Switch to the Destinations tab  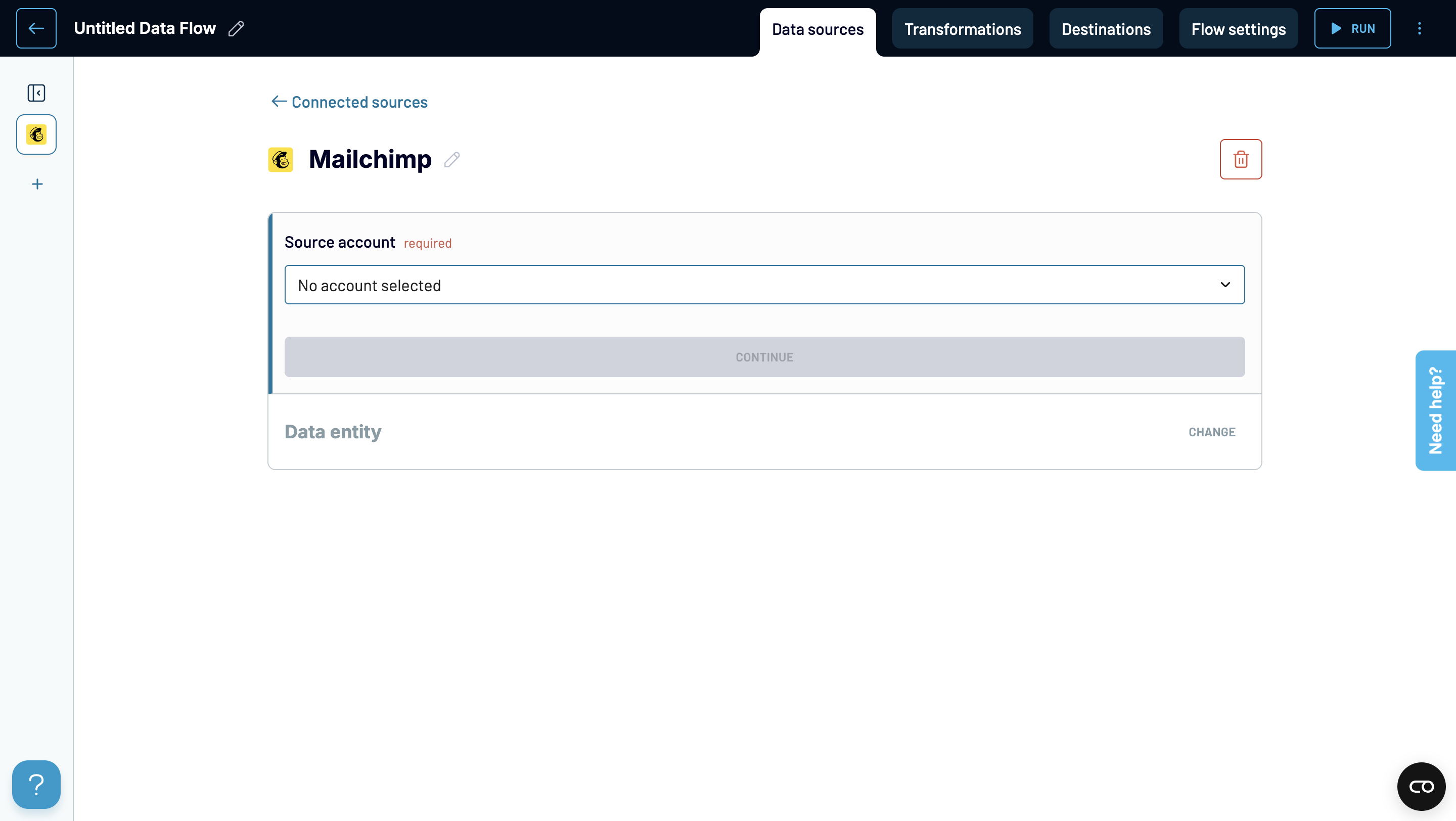[x=1106, y=29]
